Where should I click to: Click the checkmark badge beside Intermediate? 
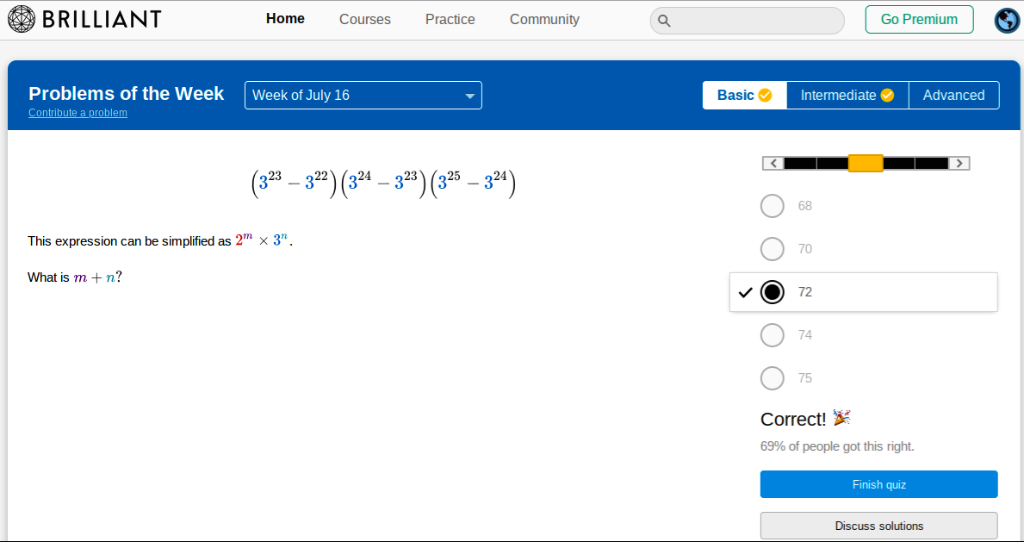point(886,95)
